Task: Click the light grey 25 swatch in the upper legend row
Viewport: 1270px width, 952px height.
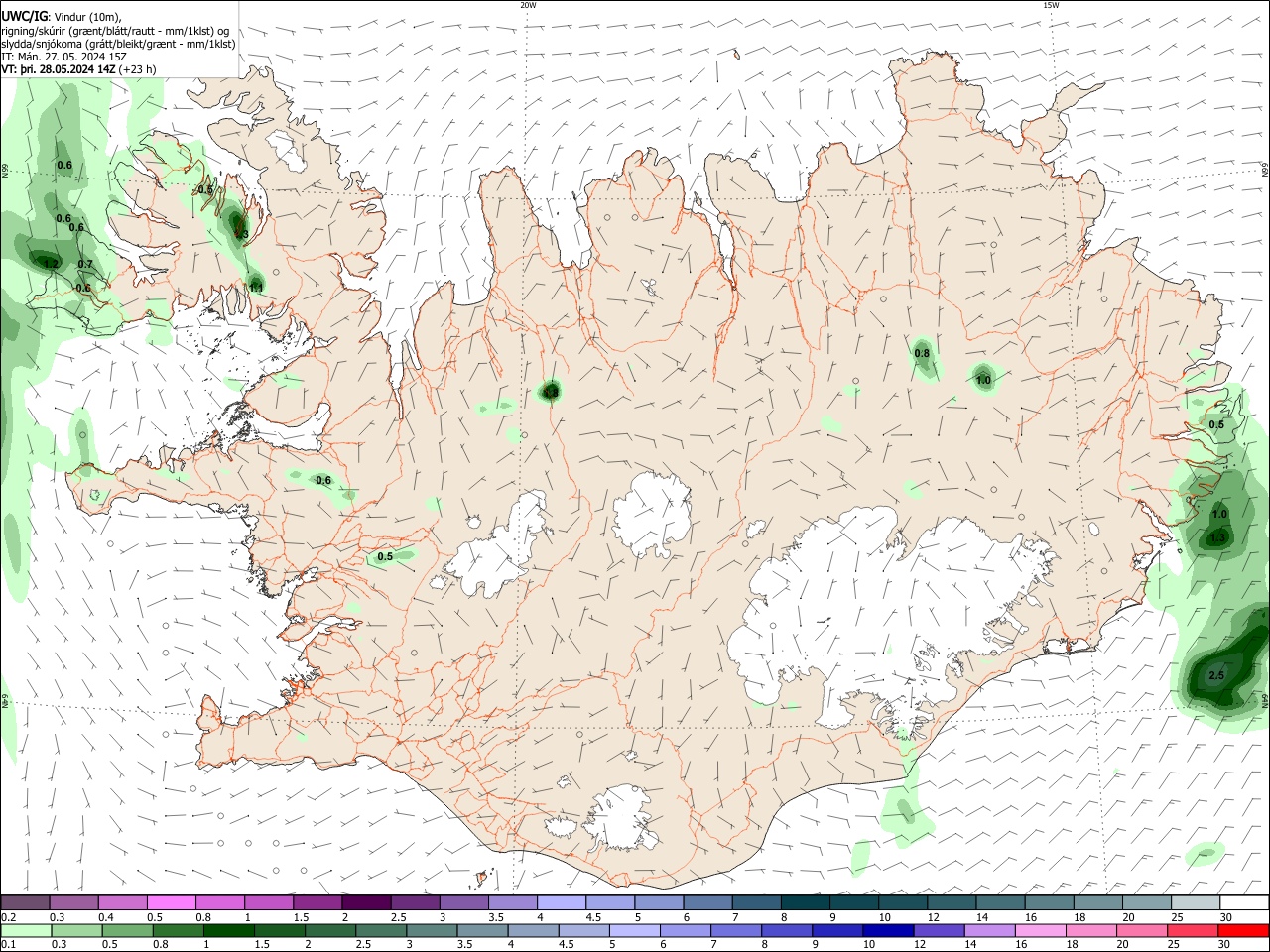Action: pyautogui.click(x=1196, y=903)
